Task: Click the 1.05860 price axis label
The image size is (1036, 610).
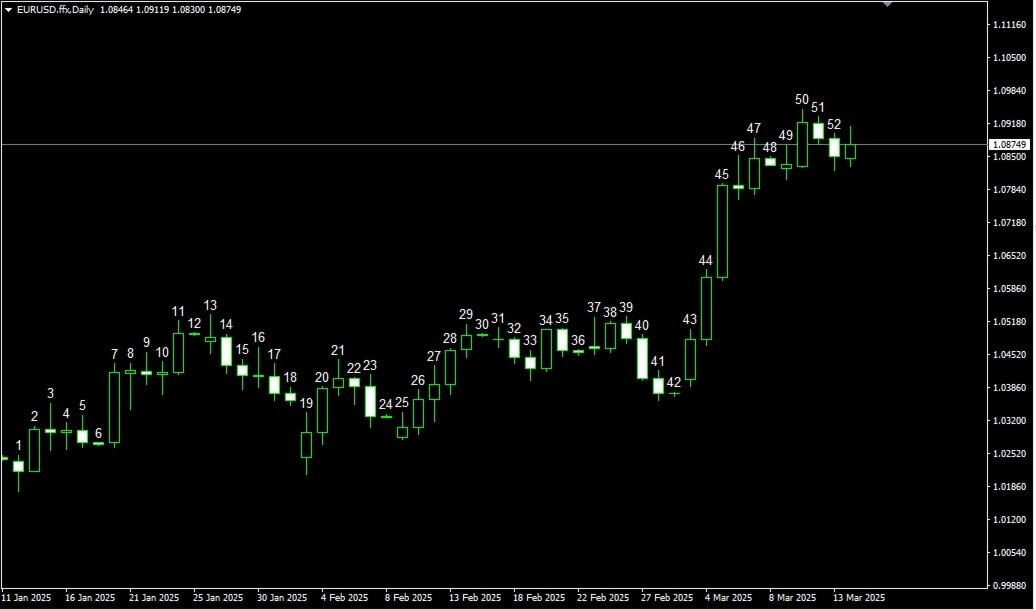Action: pos(1010,289)
